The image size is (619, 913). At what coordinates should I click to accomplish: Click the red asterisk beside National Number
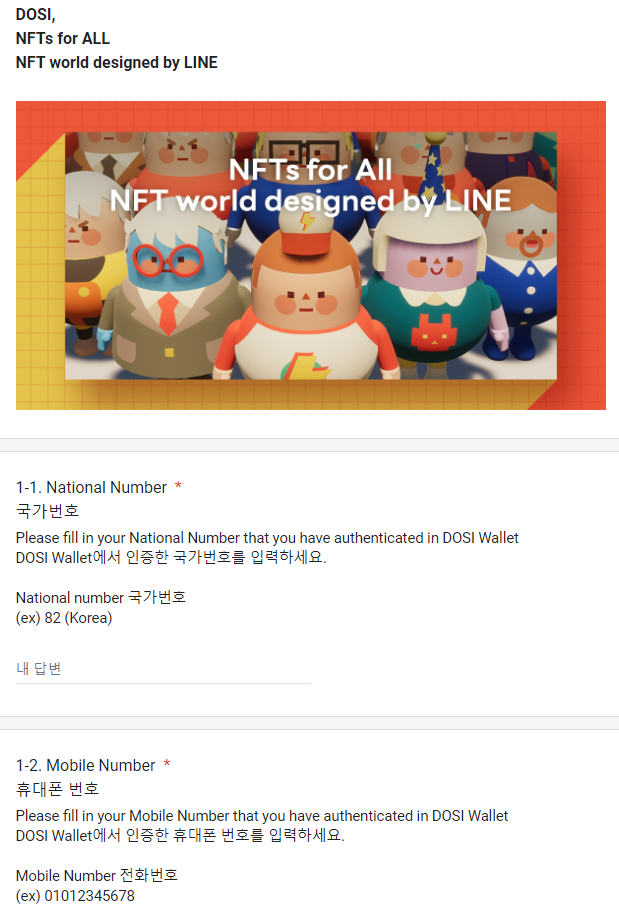click(178, 486)
